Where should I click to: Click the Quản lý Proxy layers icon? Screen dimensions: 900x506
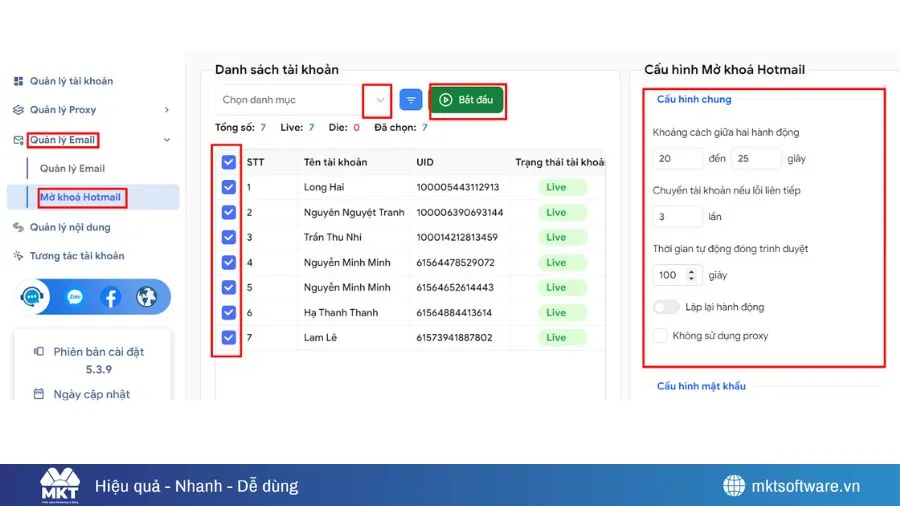point(18,110)
